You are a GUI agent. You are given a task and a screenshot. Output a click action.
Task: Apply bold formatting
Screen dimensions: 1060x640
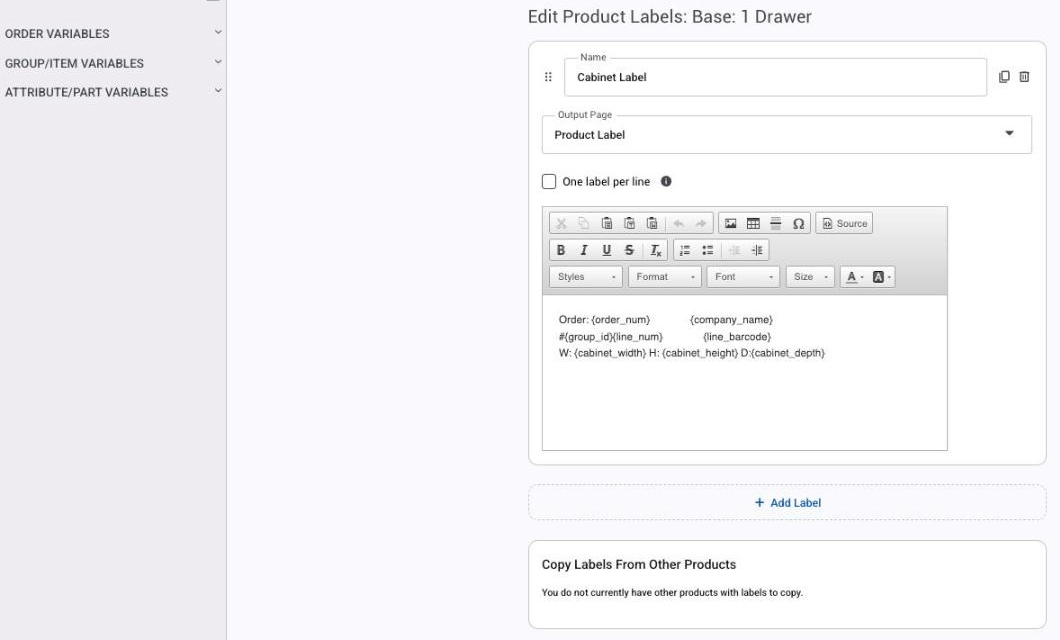(560, 250)
